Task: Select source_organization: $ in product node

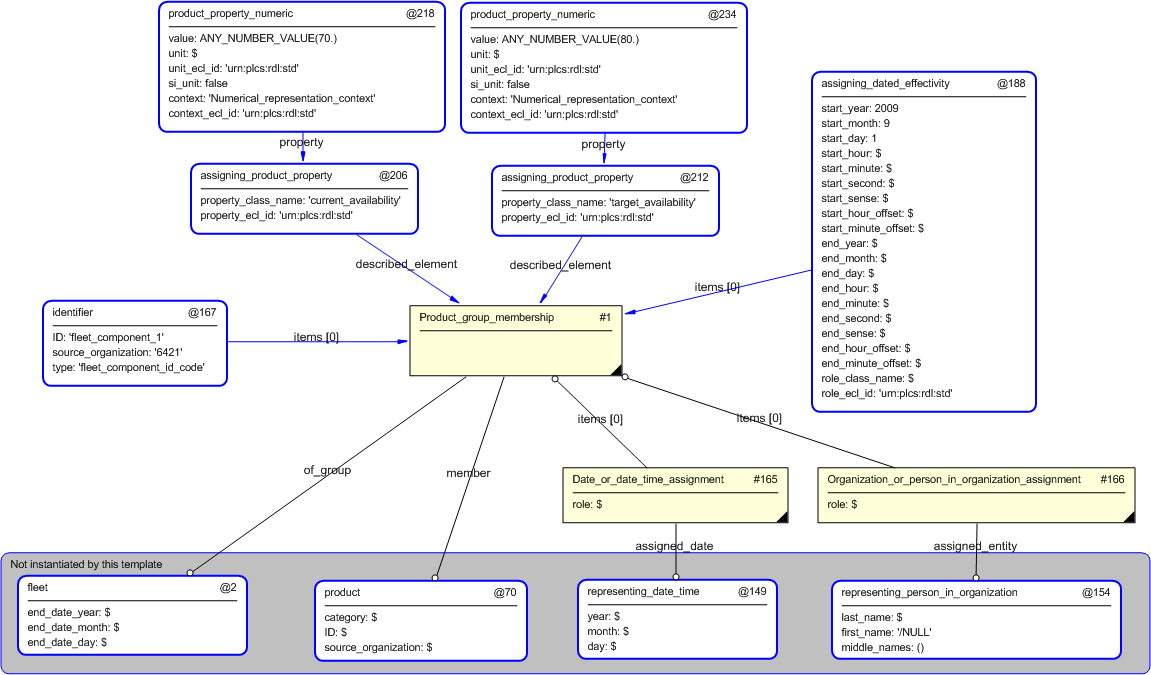Action: (378, 648)
